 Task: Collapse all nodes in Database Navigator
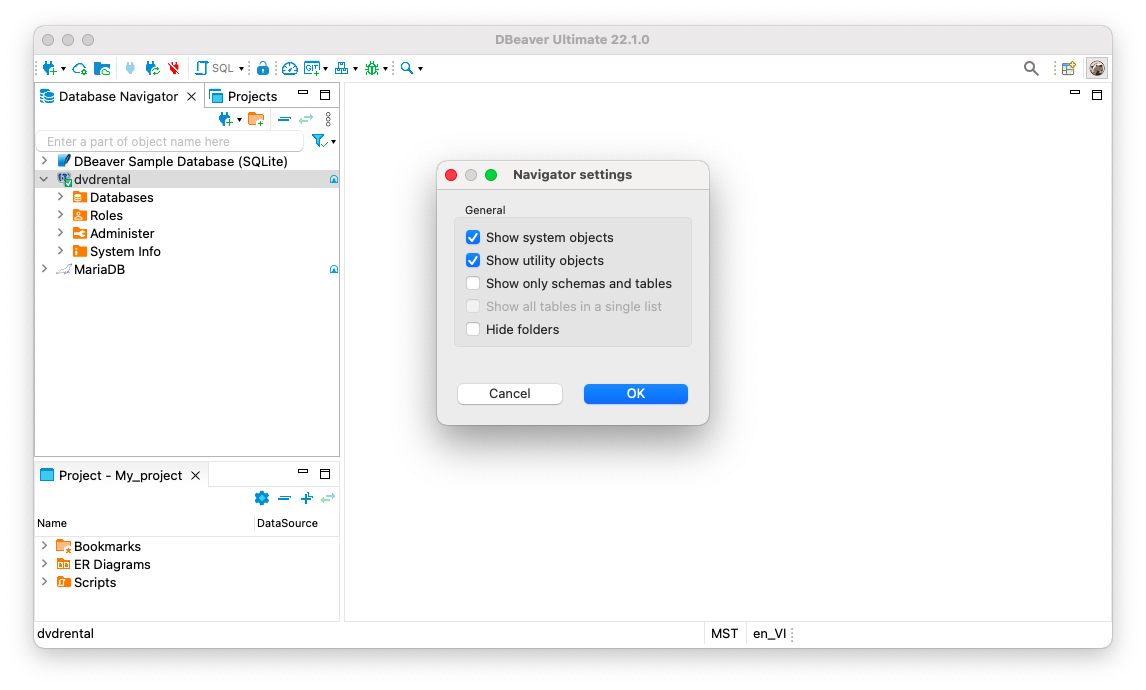coord(284,119)
